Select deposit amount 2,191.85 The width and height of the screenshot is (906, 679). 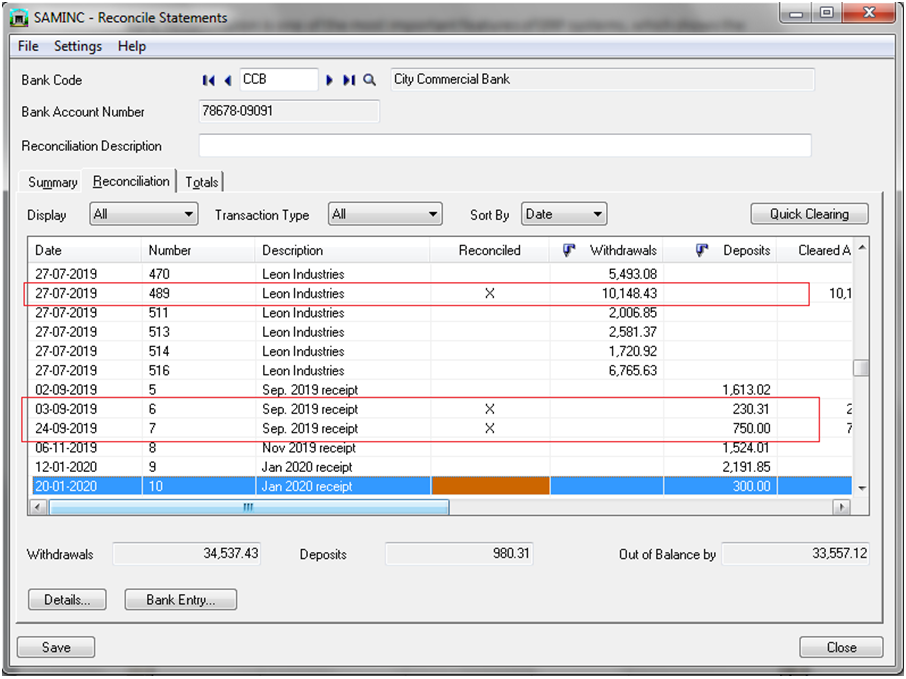point(747,467)
